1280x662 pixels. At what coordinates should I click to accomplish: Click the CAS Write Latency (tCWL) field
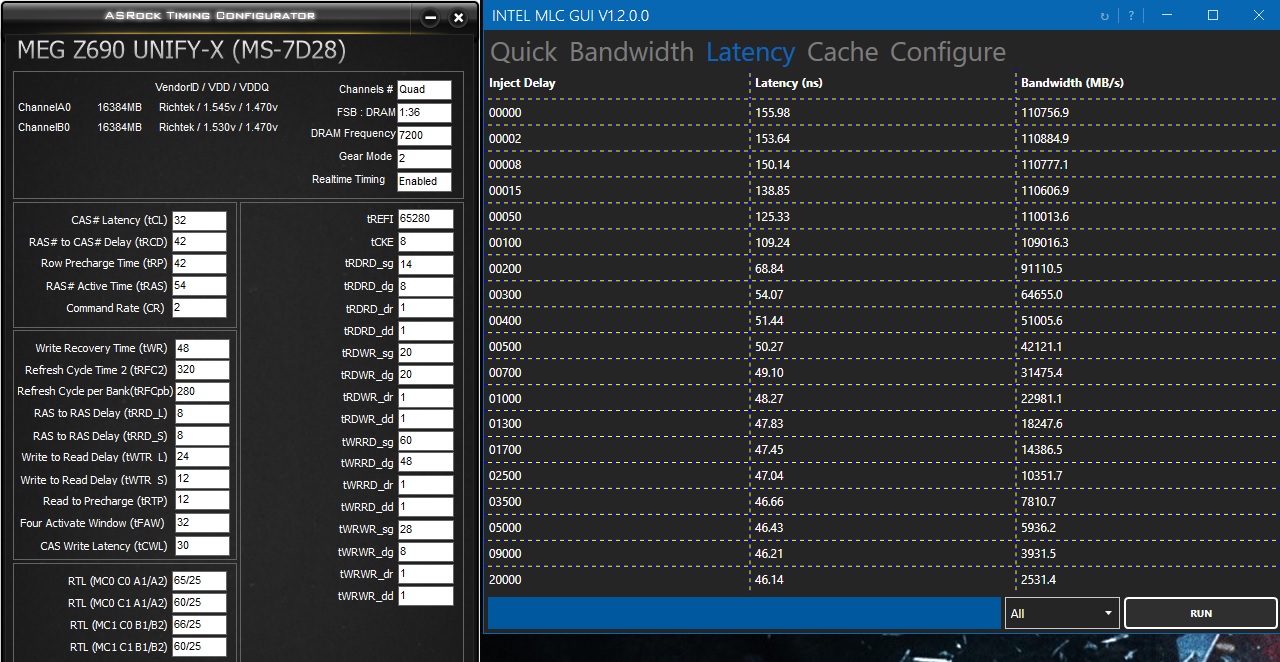point(202,546)
